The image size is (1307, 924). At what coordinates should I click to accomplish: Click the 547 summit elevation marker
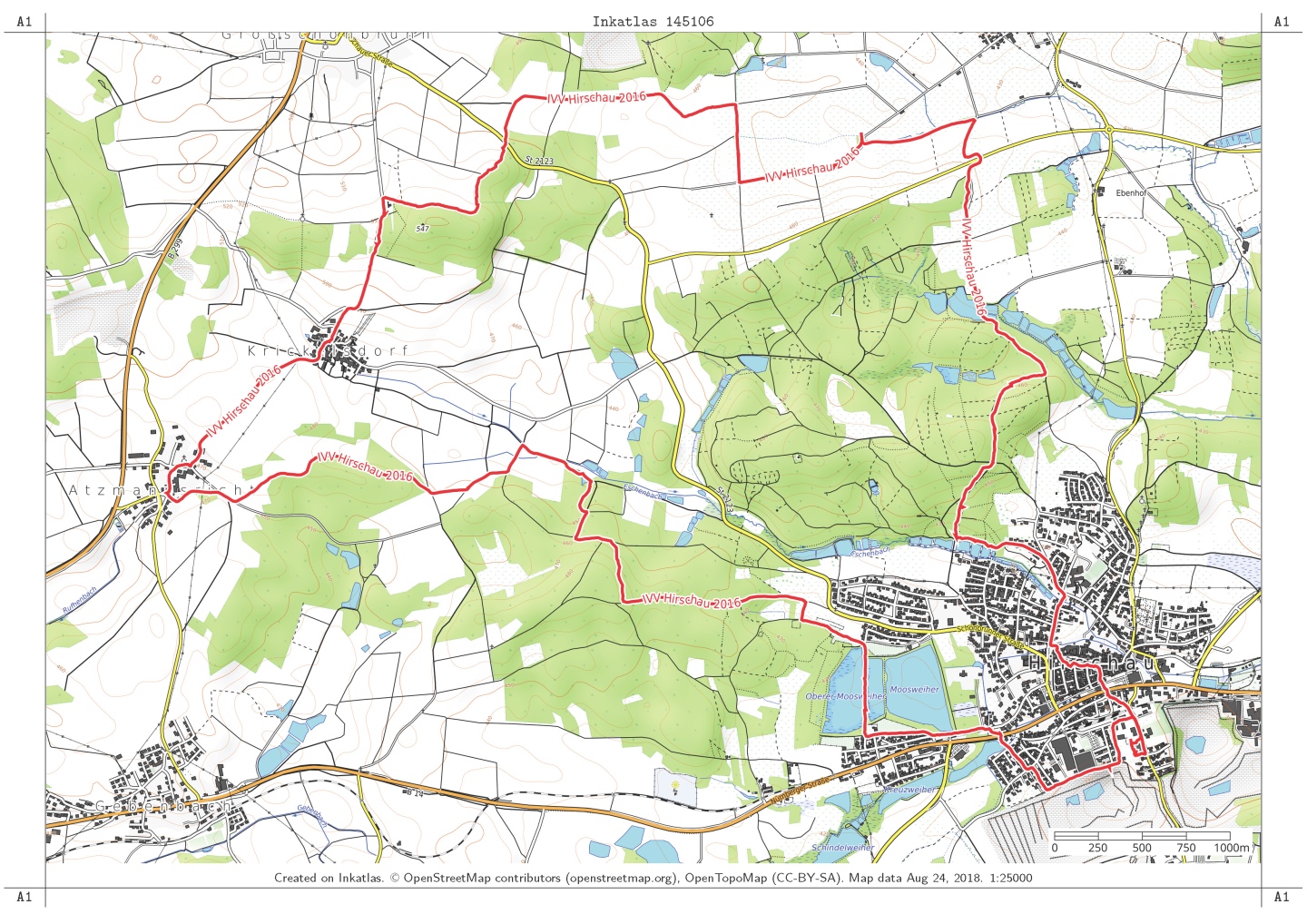(422, 228)
